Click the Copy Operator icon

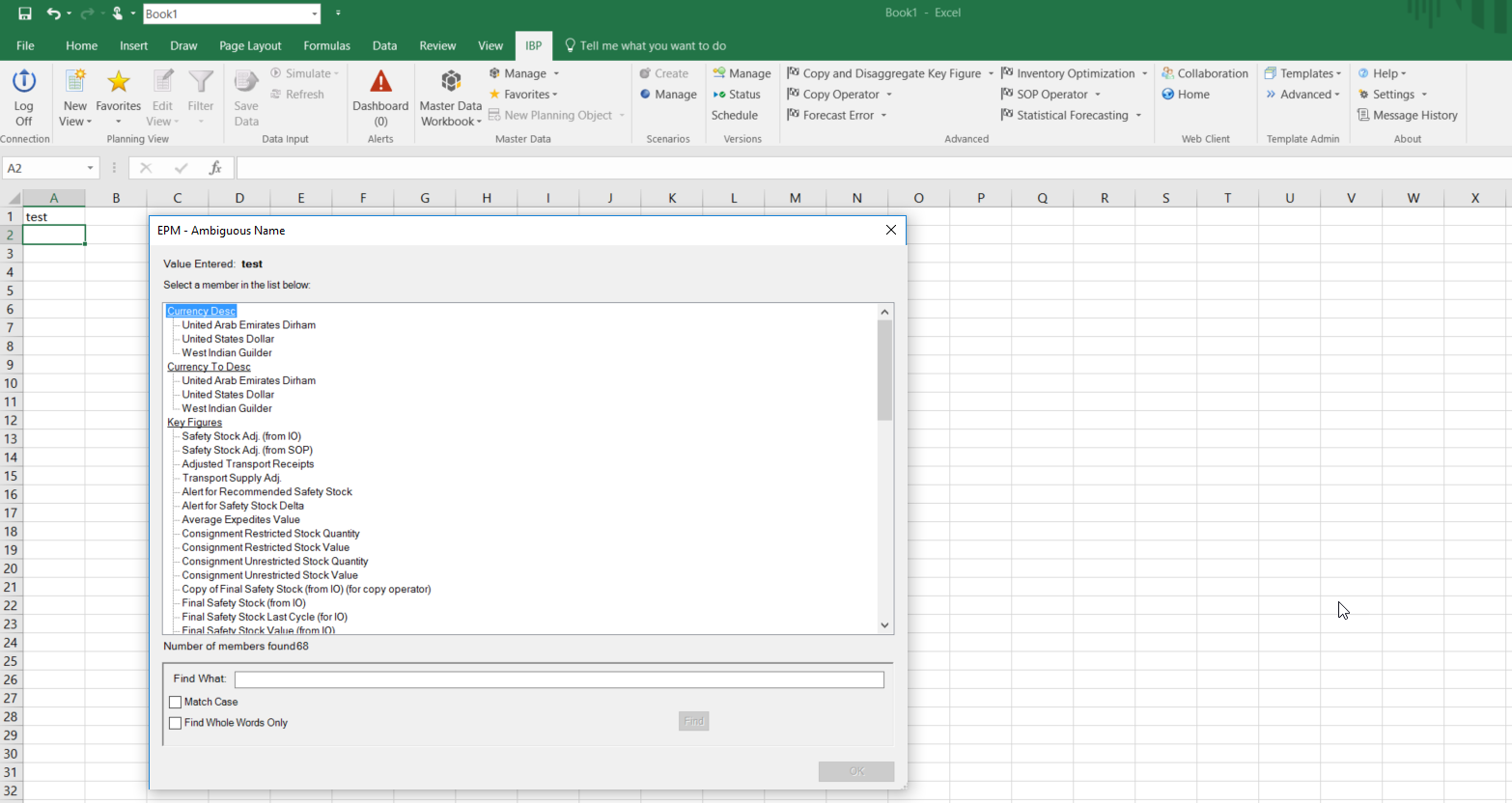tap(794, 95)
